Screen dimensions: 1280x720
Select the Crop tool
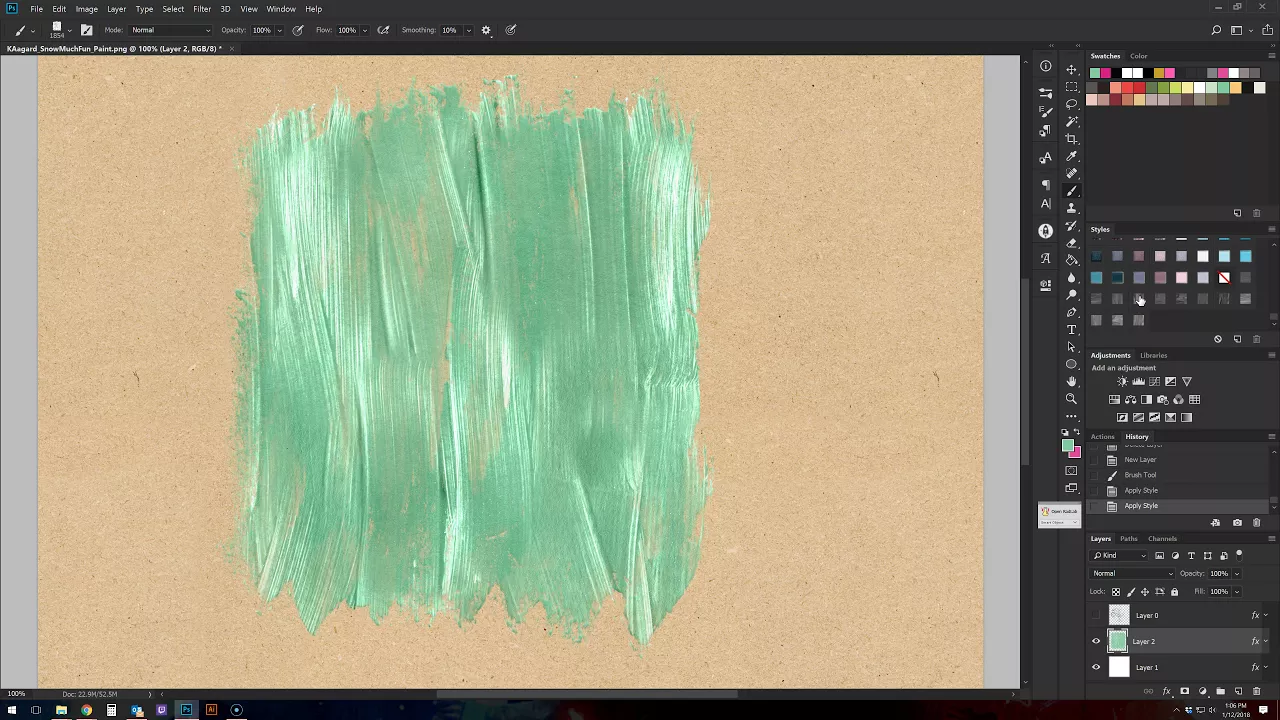pyautogui.click(x=1071, y=139)
